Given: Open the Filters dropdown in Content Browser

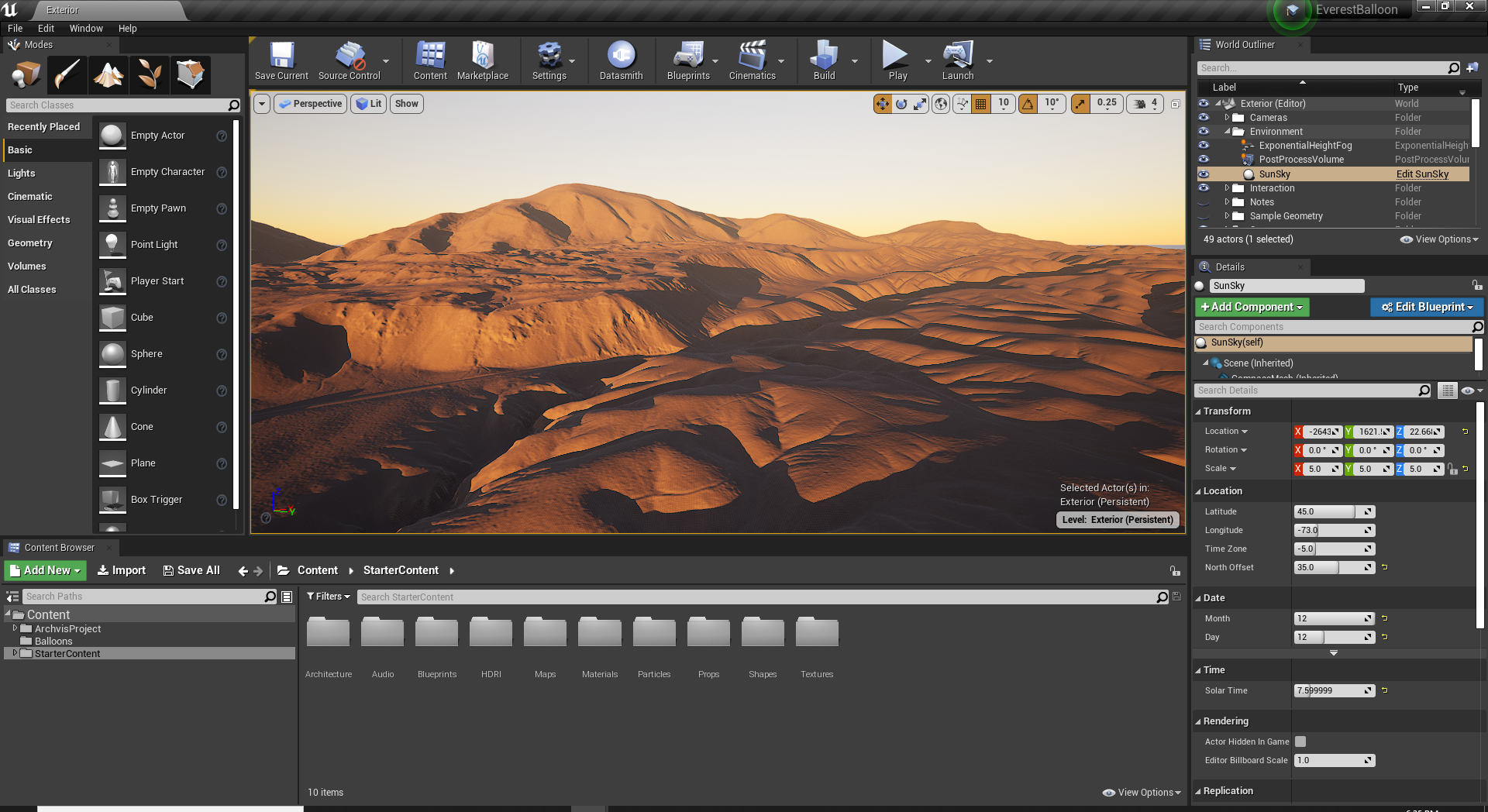Looking at the screenshot, I should [328, 597].
